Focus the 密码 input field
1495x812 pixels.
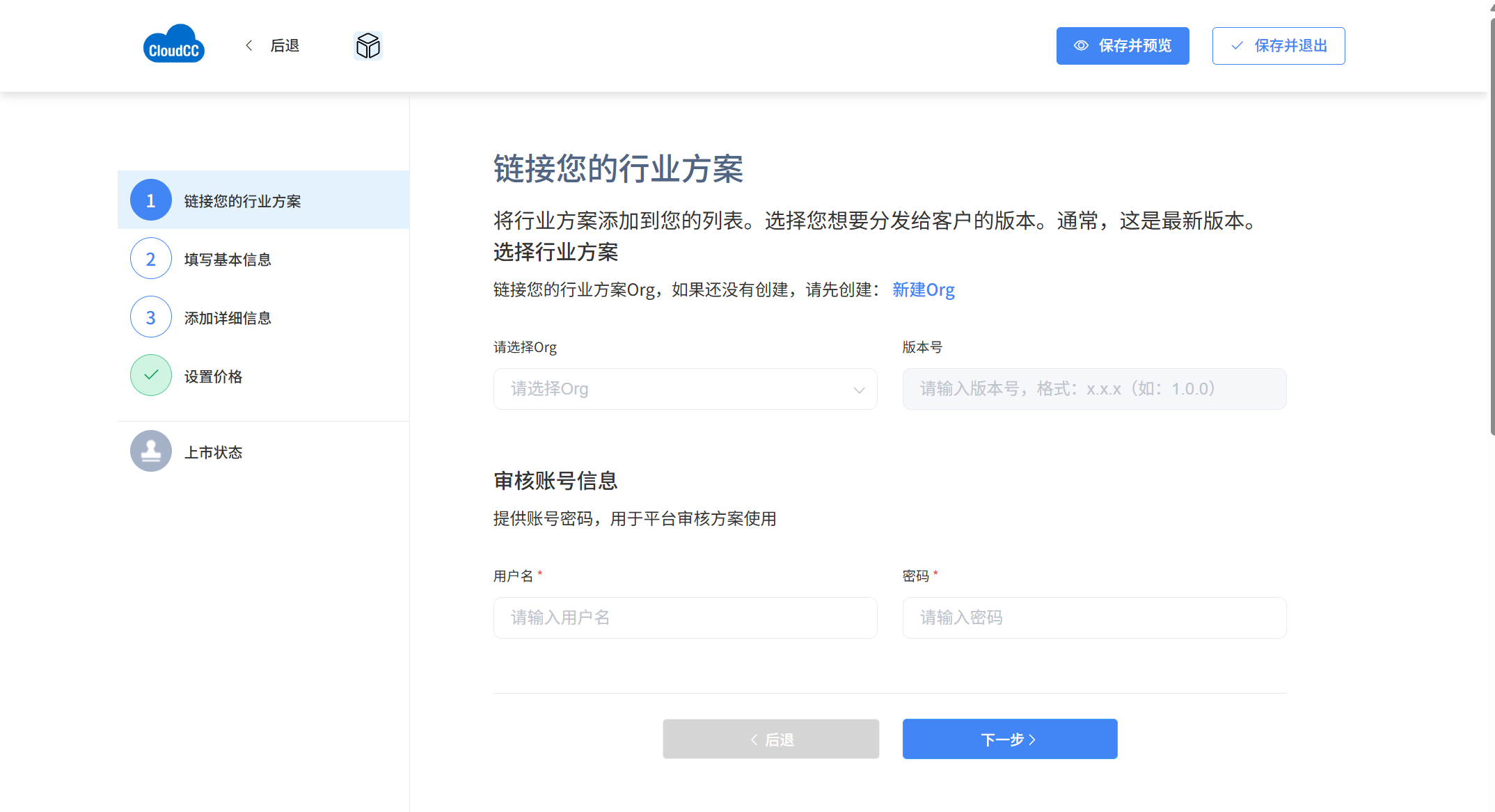[1093, 618]
